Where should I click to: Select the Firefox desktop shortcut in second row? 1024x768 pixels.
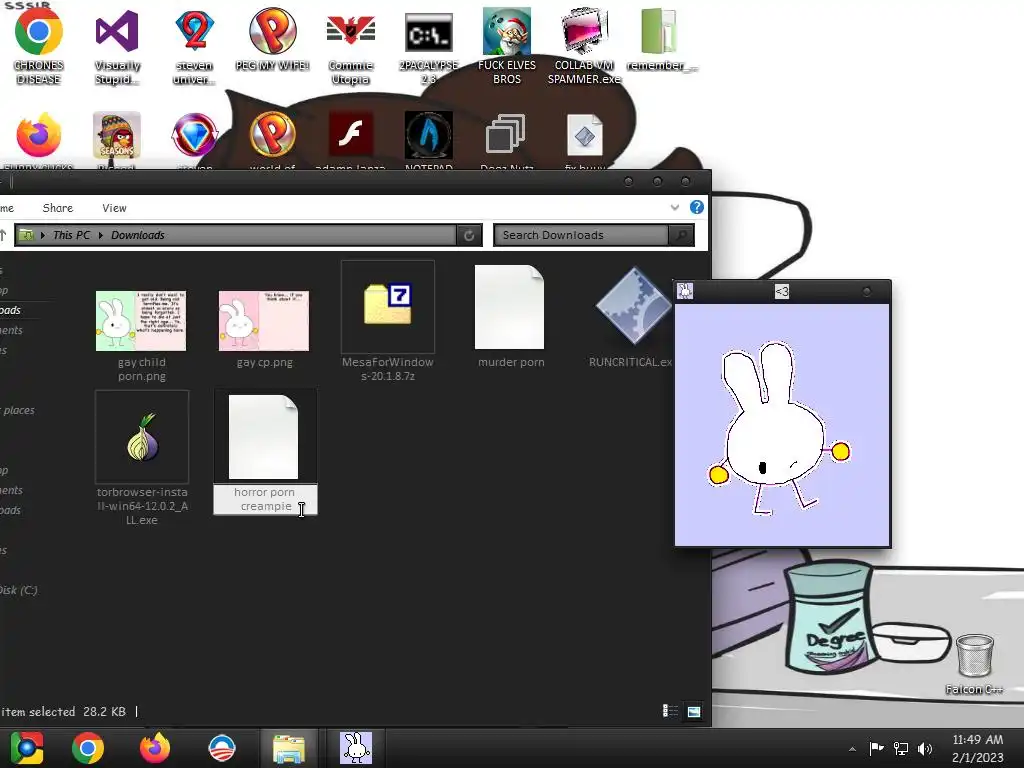[x=39, y=135]
